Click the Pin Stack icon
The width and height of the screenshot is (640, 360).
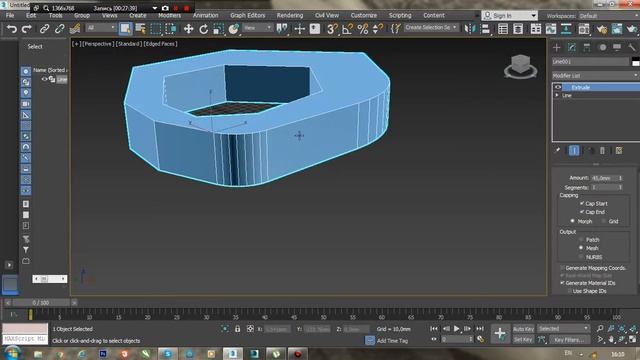558,150
